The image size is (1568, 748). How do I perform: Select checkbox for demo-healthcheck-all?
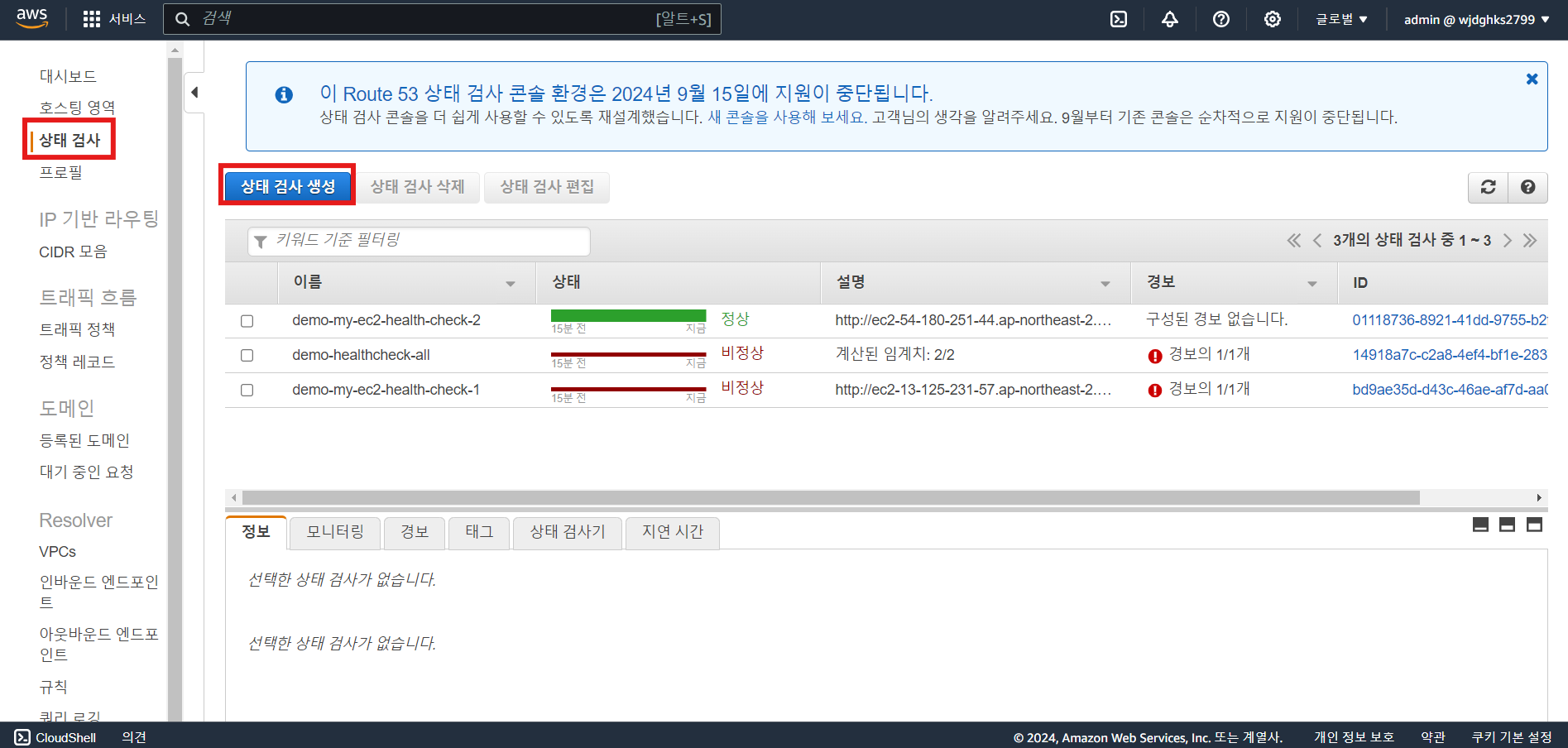(247, 355)
